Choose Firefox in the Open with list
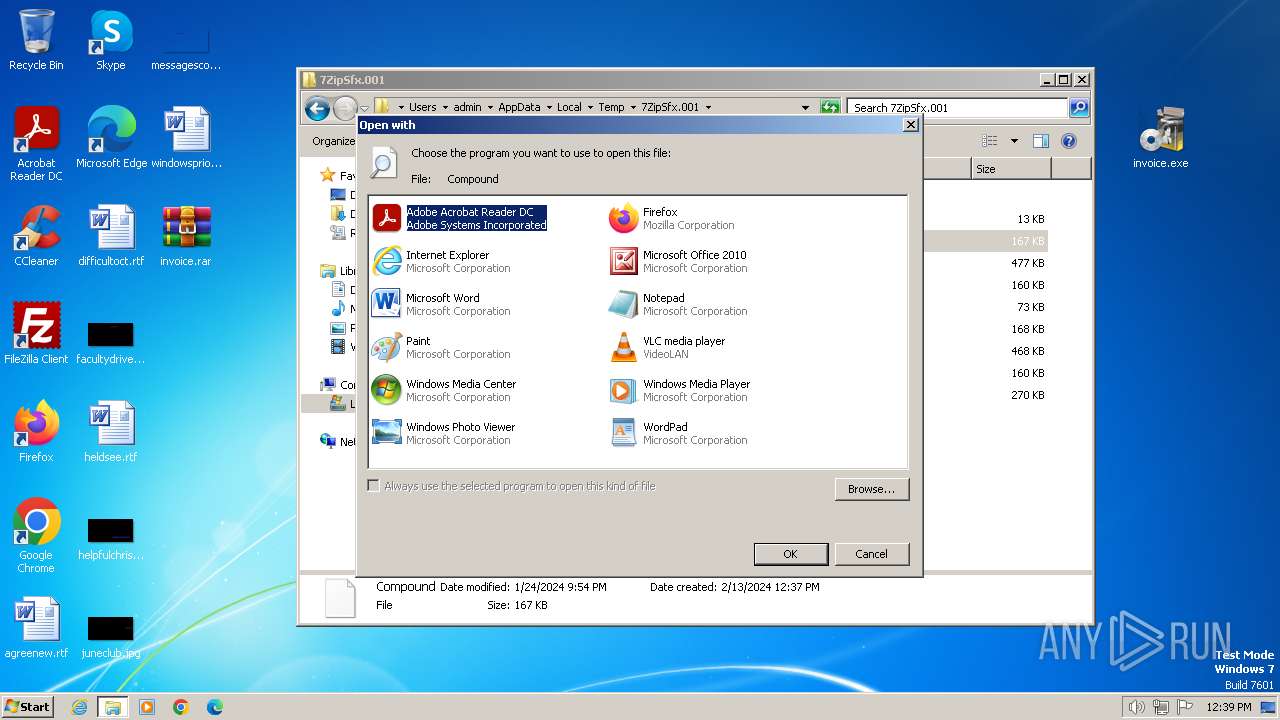Image resolution: width=1280 pixels, height=720 pixels. point(672,218)
